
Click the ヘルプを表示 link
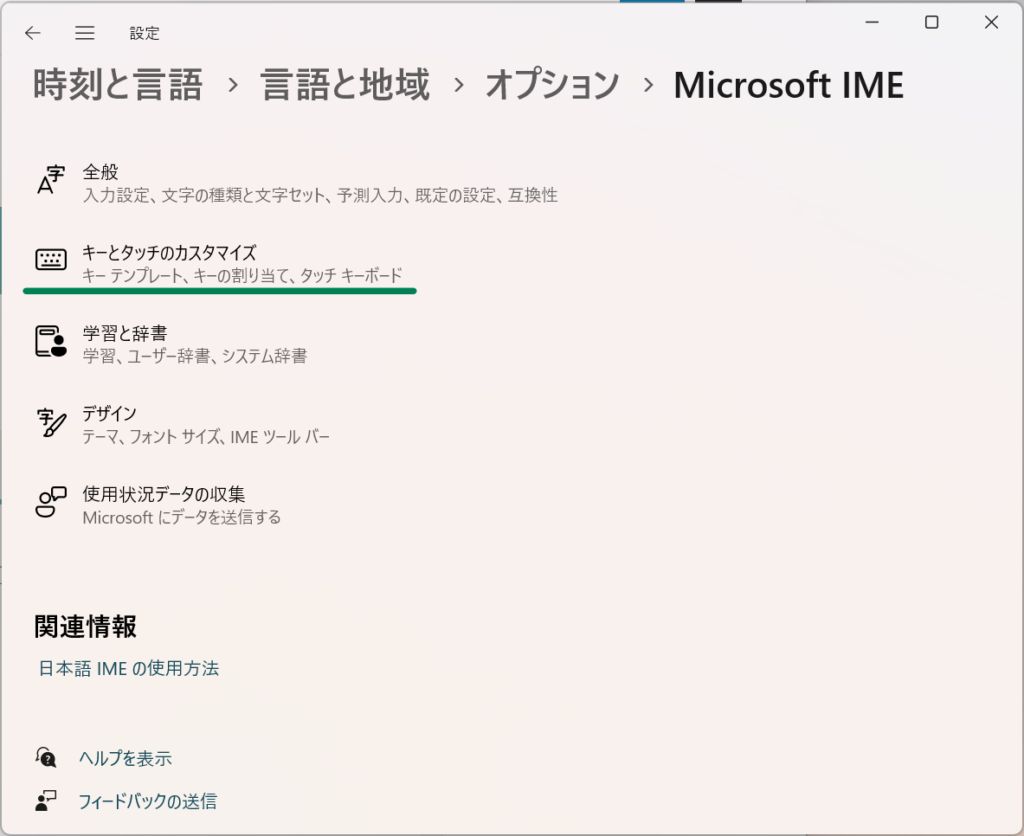click(125, 758)
